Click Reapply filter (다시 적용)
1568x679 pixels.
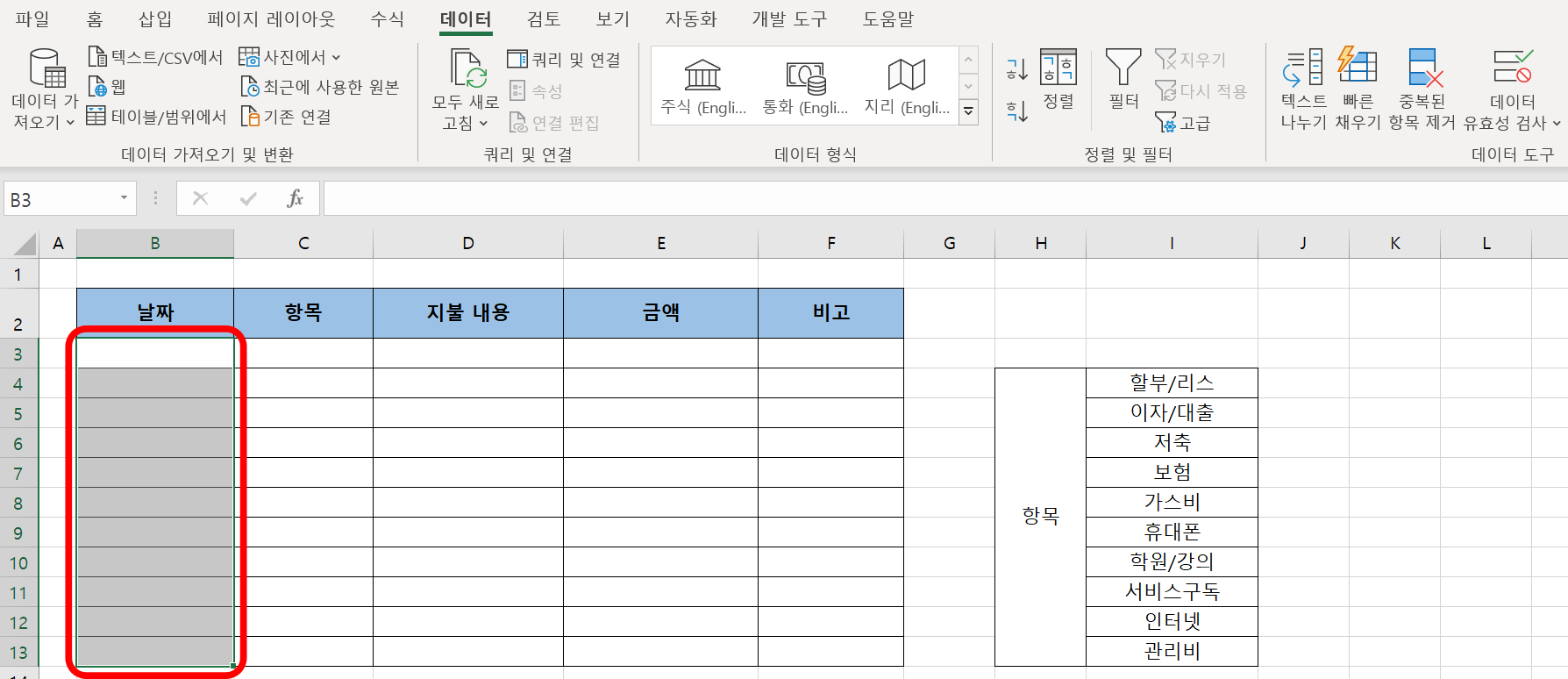point(1201,91)
